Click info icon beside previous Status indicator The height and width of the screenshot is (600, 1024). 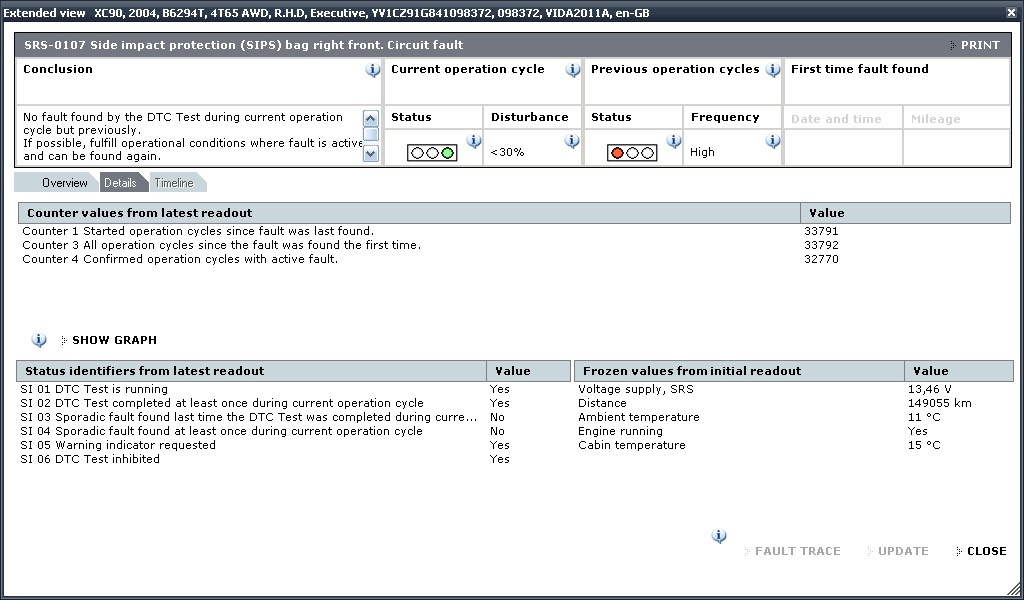673,142
